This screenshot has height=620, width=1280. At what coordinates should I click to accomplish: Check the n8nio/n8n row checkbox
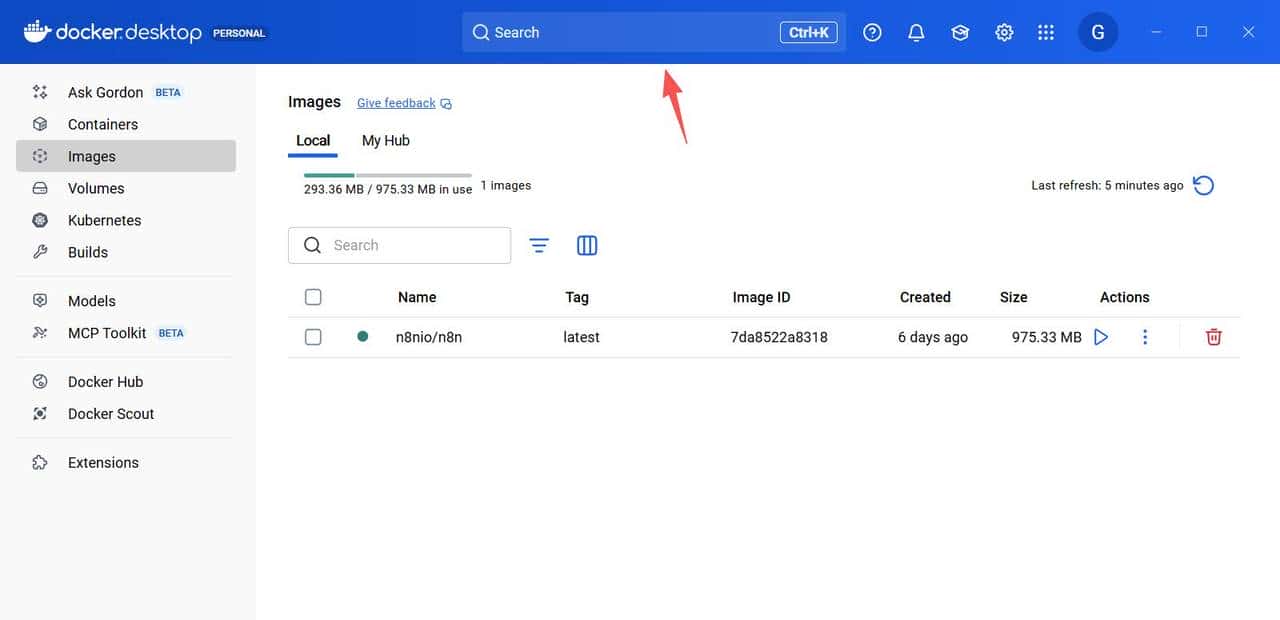tap(313, 337)
